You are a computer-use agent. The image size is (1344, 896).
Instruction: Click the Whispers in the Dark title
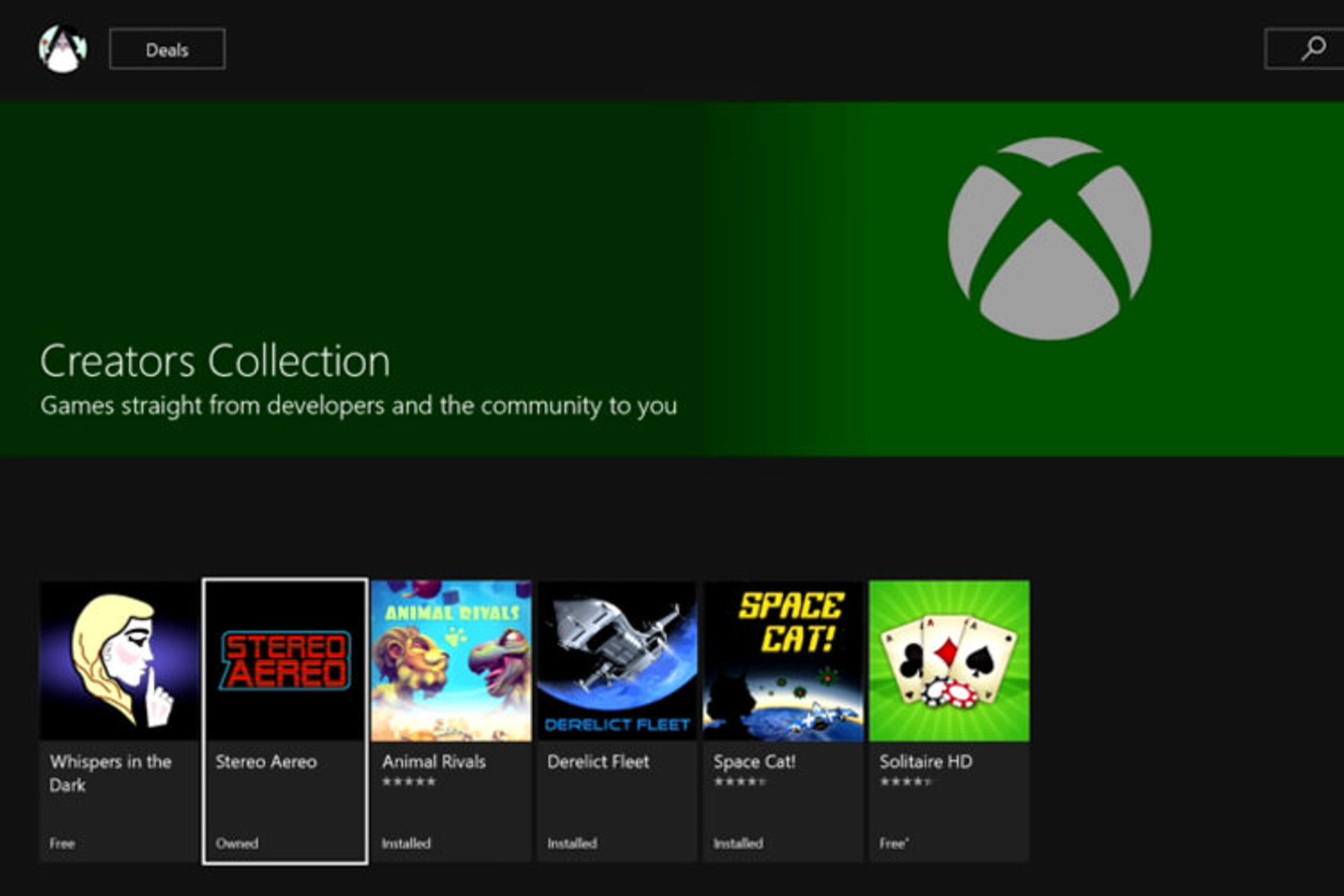[x=111, y=773]
